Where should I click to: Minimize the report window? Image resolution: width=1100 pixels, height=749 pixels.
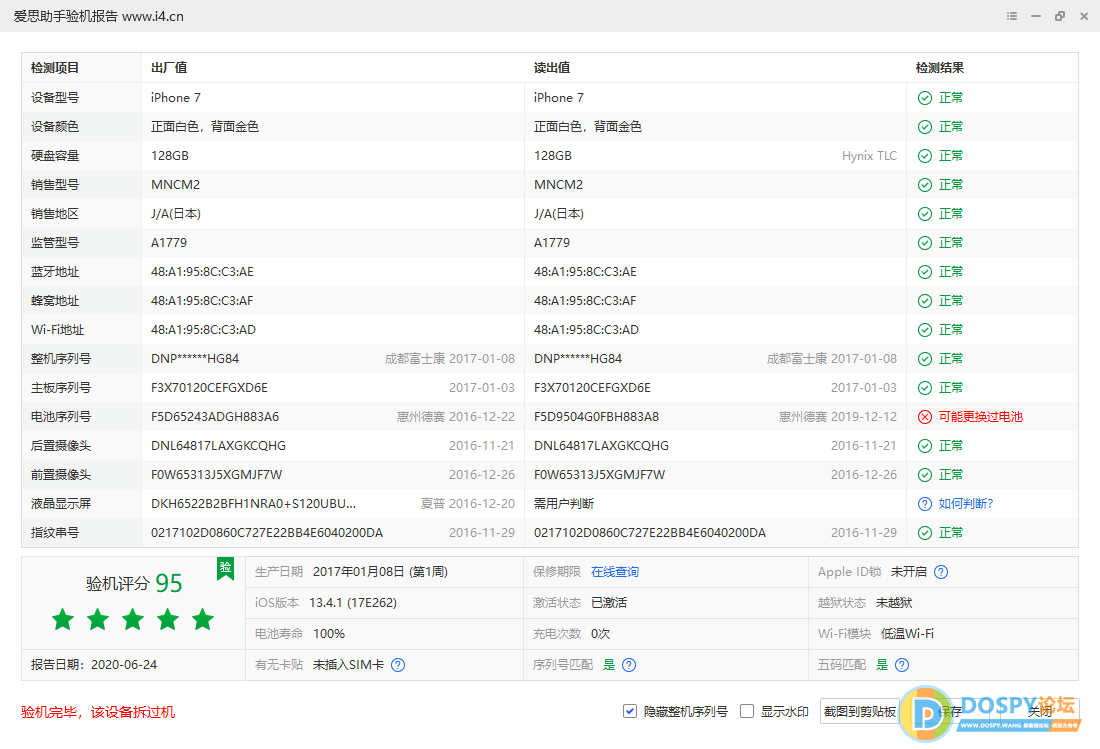click(1035, 16)
